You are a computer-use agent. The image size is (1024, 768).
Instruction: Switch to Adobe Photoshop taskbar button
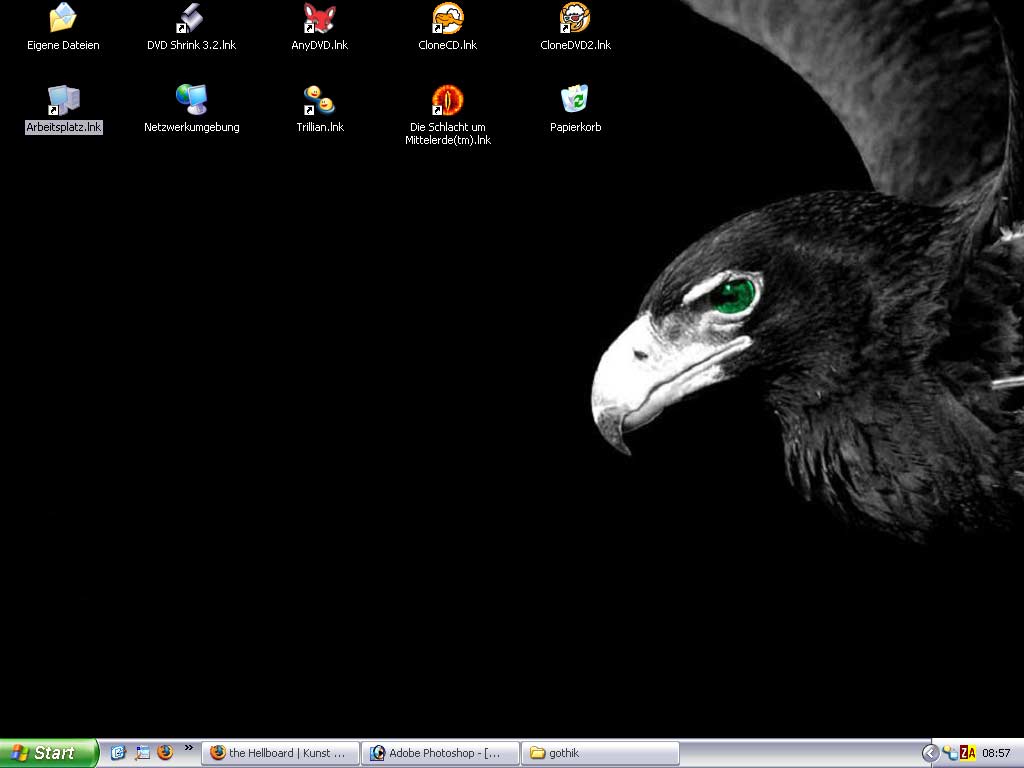coord(440,753)
